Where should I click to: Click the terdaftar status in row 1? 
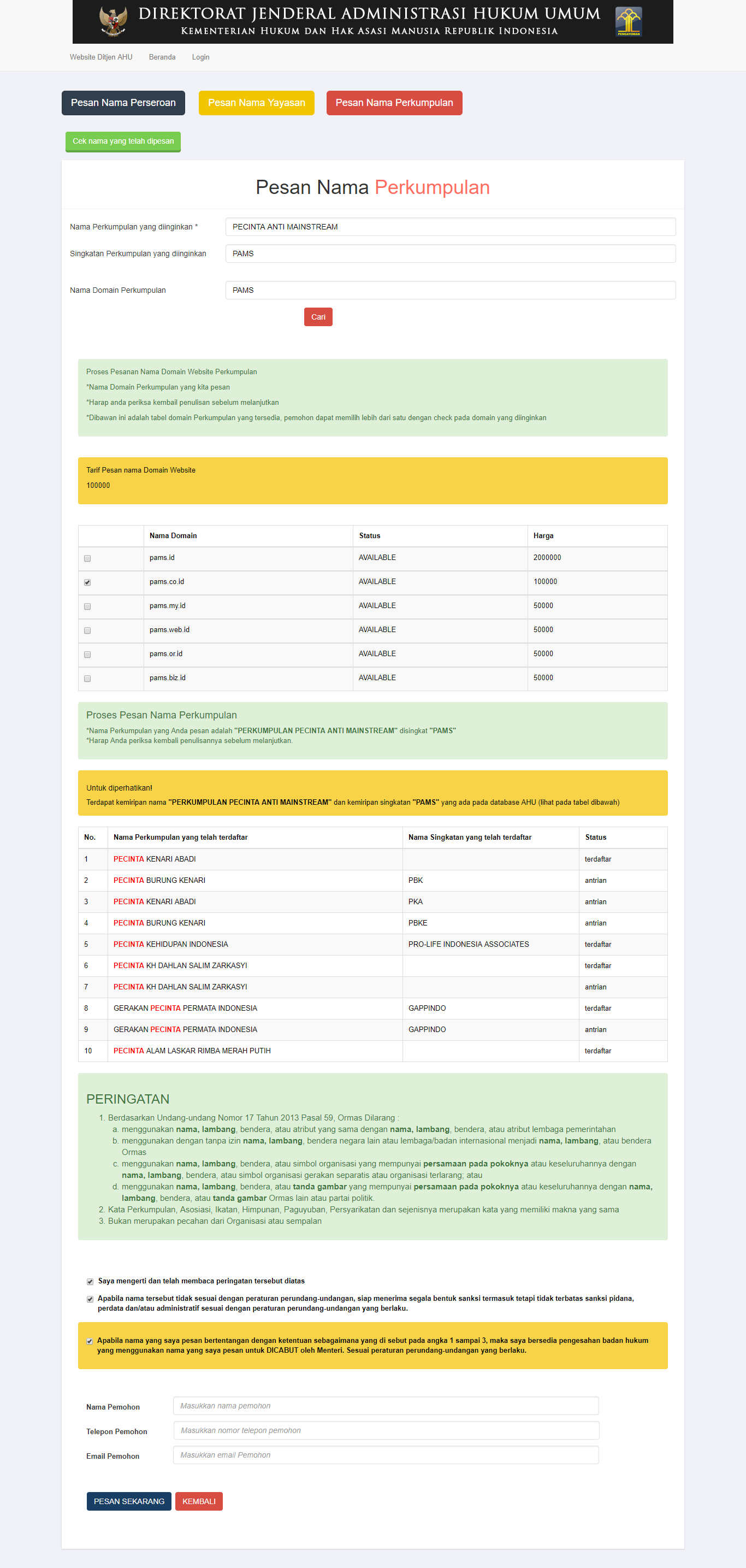pyautogui.click(x=598, y=859)
